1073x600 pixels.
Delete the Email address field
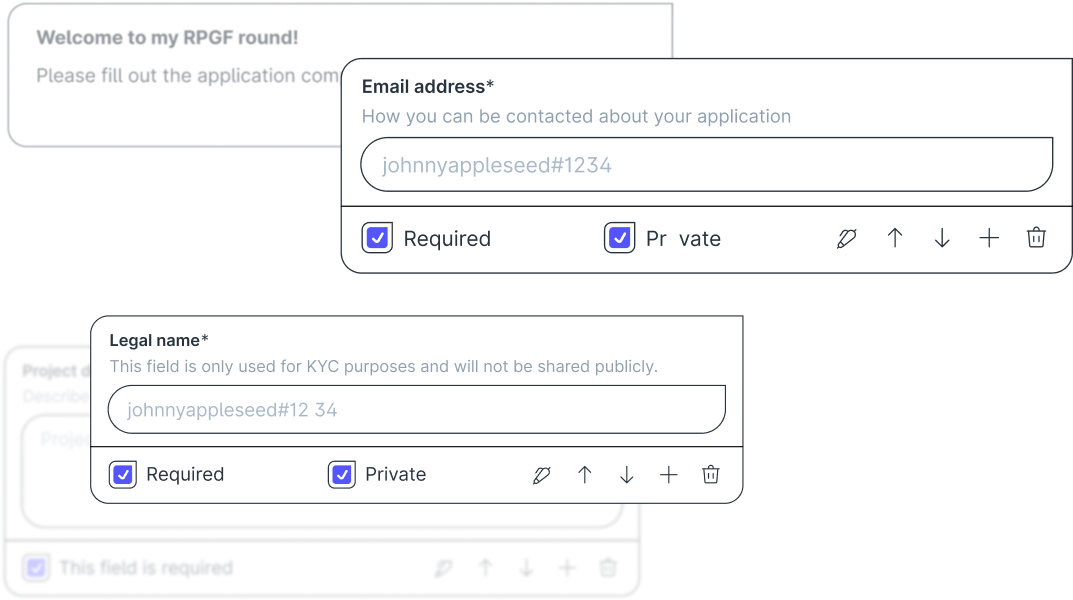[x=1036, y=238]
